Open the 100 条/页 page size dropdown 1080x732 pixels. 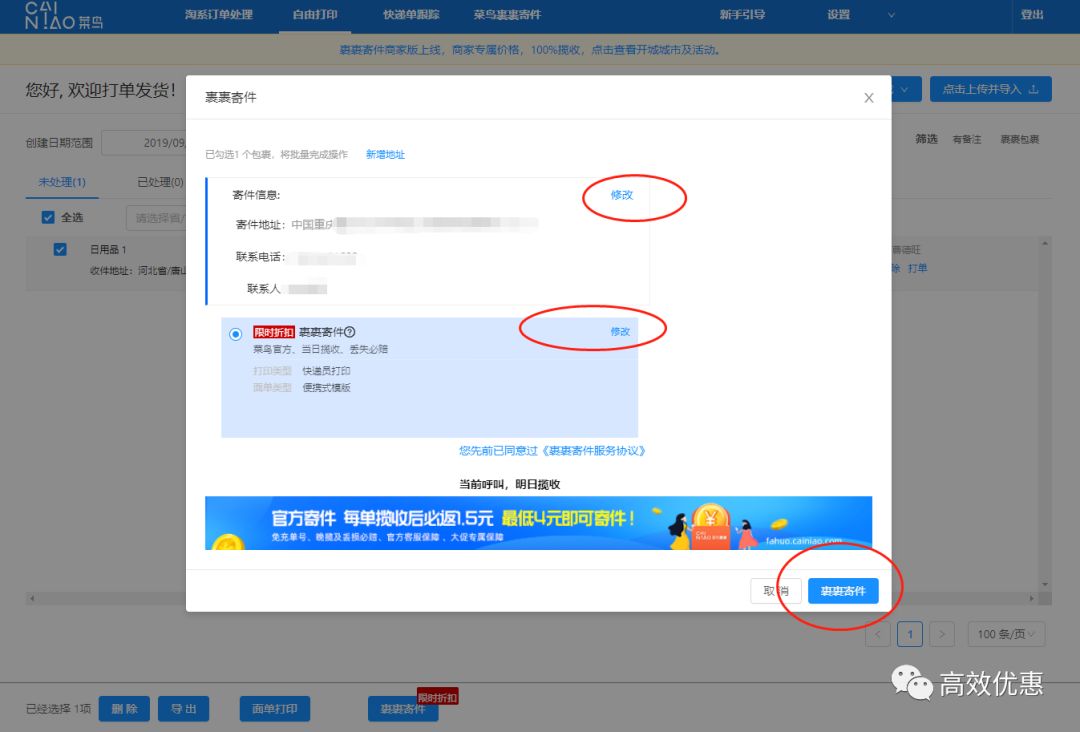pyautogui.click(x=1006, y=634)
